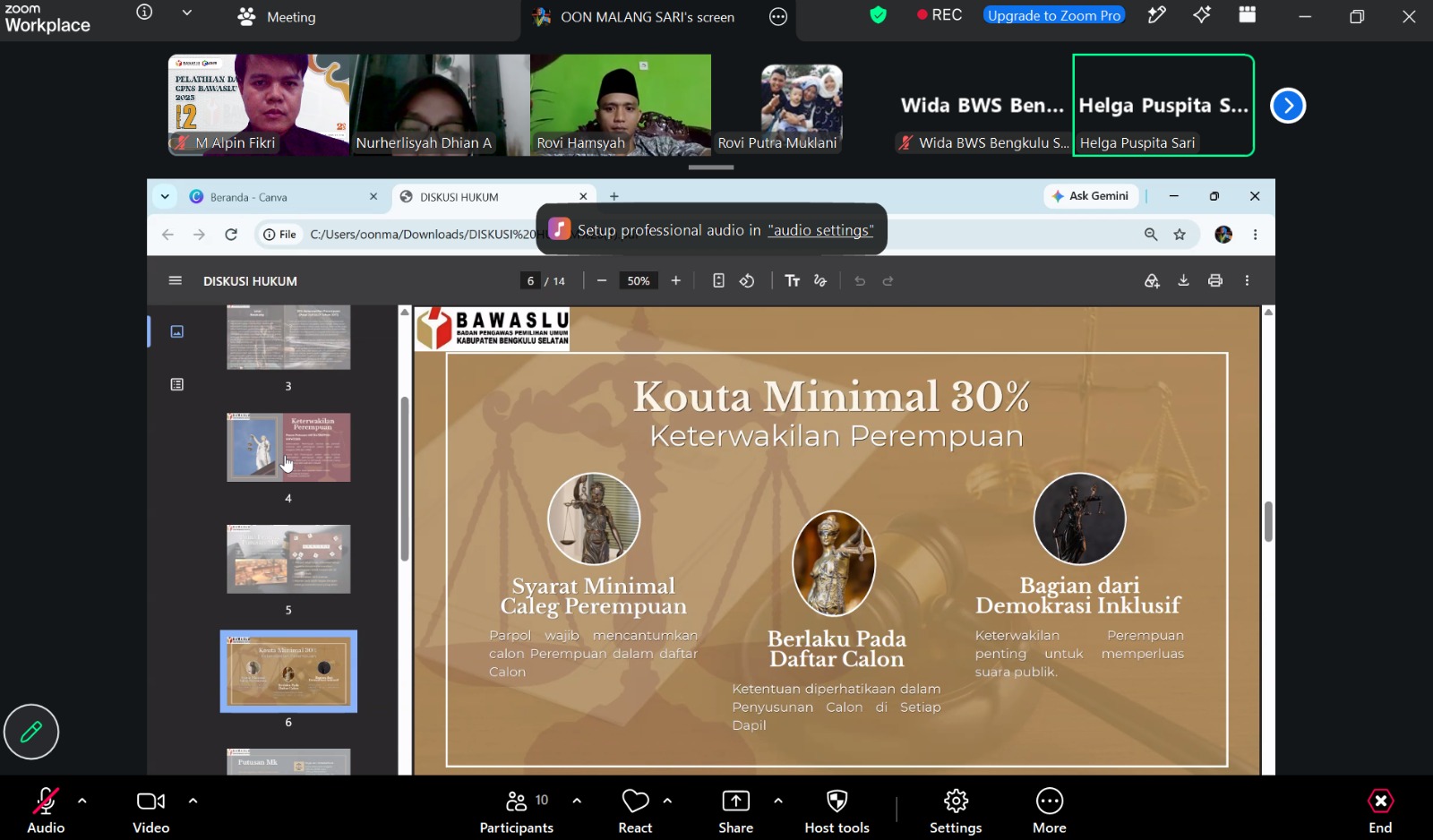Edit the PDF page number field
This screenshot has width=1433, height=840.
coord(530,281)
